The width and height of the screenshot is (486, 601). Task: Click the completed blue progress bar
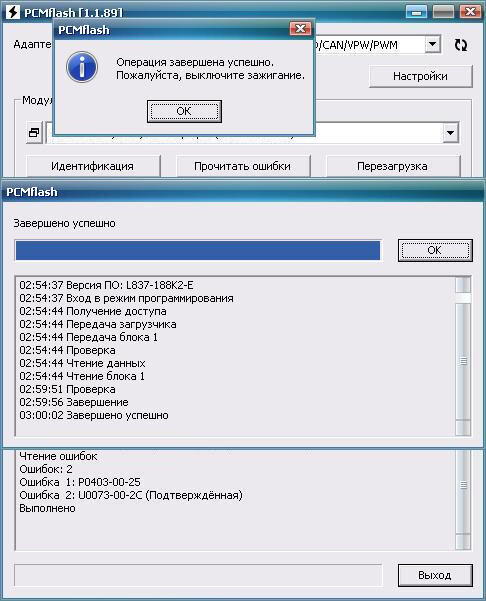pyautogui.click(x=198, y=250)
